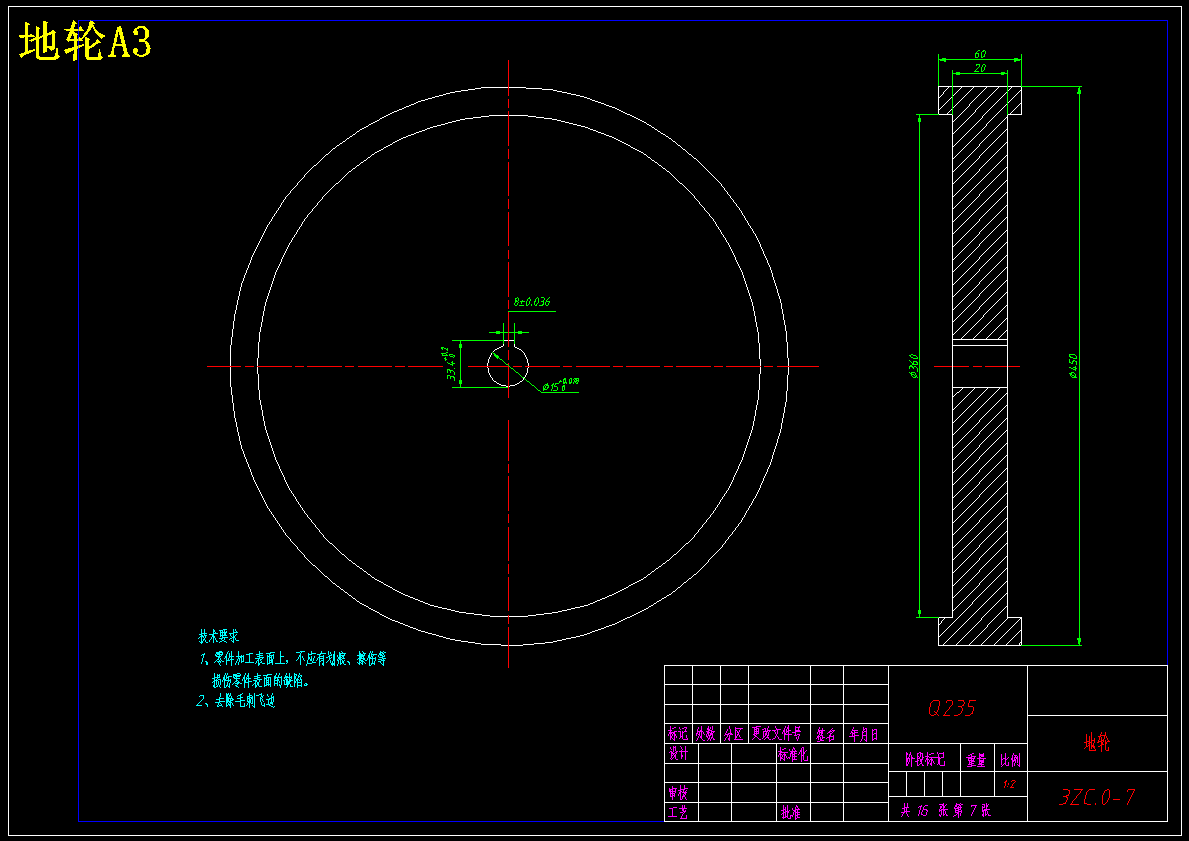This screenshot has width=1189, height=841.
Task: Click the 'ø450' diameter dimension label
Action: [1073, 366]
